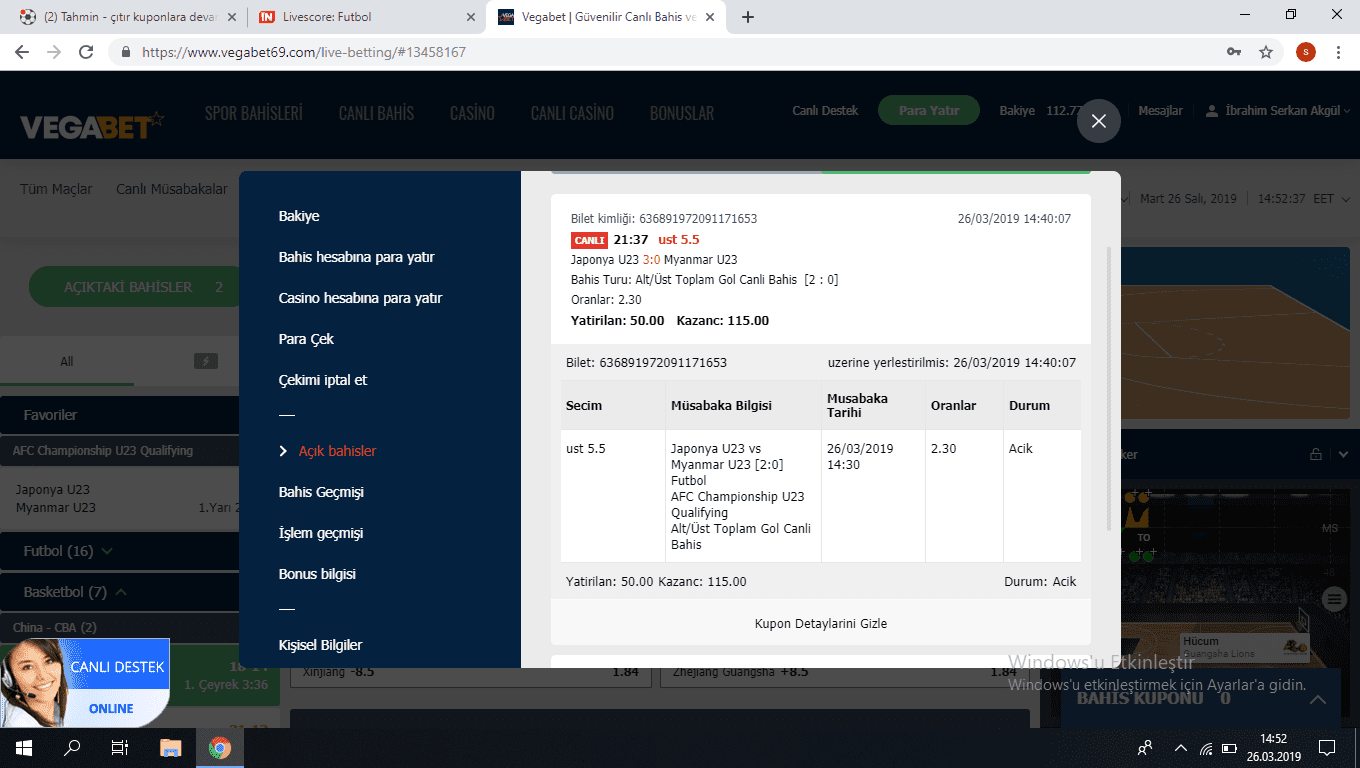
Task: Bookmark this page with star icon
Action: click(x=1265, y=52)
